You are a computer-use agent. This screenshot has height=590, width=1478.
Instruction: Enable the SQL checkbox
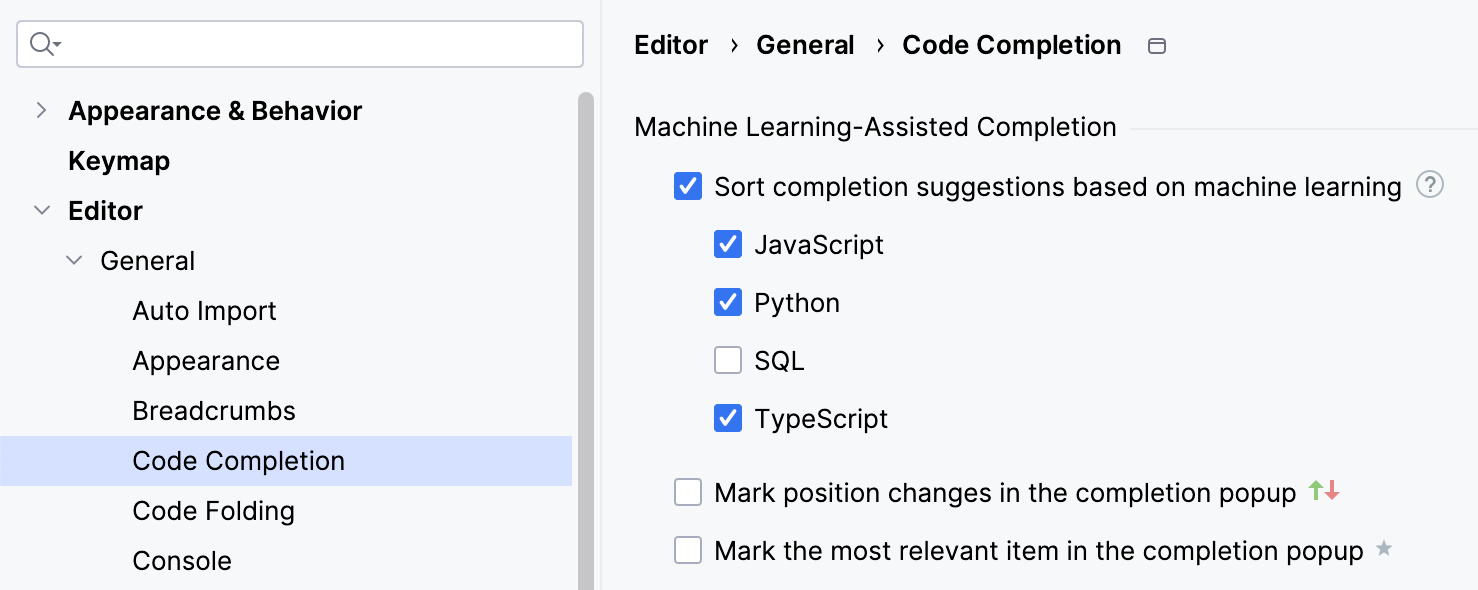click(728, 361)
